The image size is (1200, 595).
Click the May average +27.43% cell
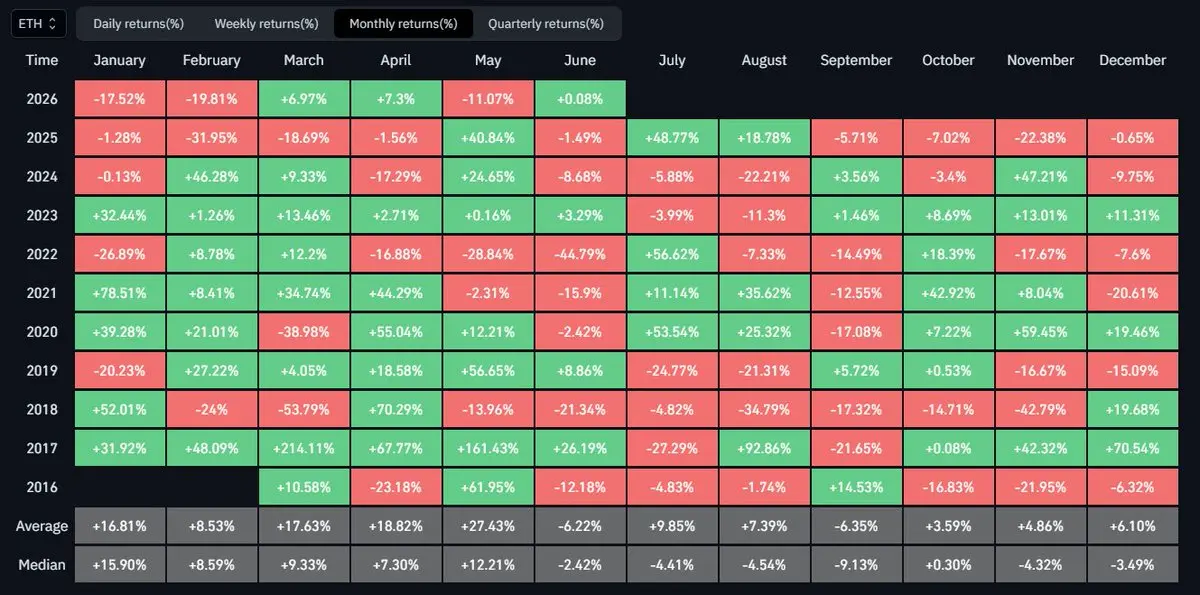[x=488, y=526]
